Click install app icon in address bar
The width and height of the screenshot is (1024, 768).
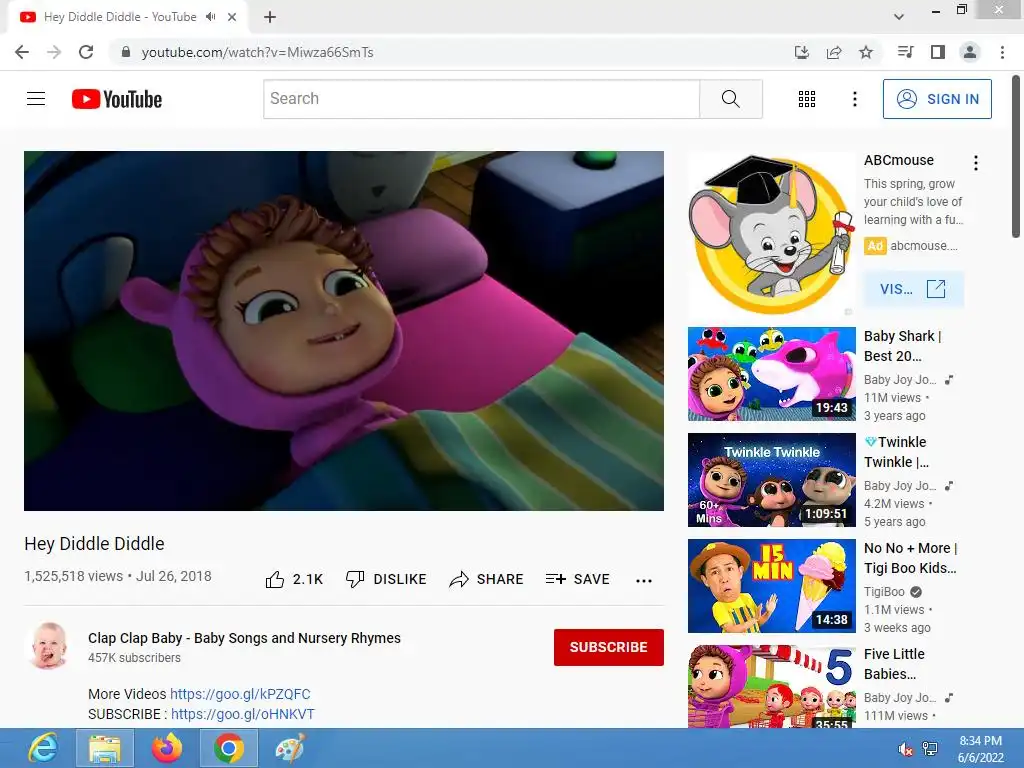pos(801,52)
